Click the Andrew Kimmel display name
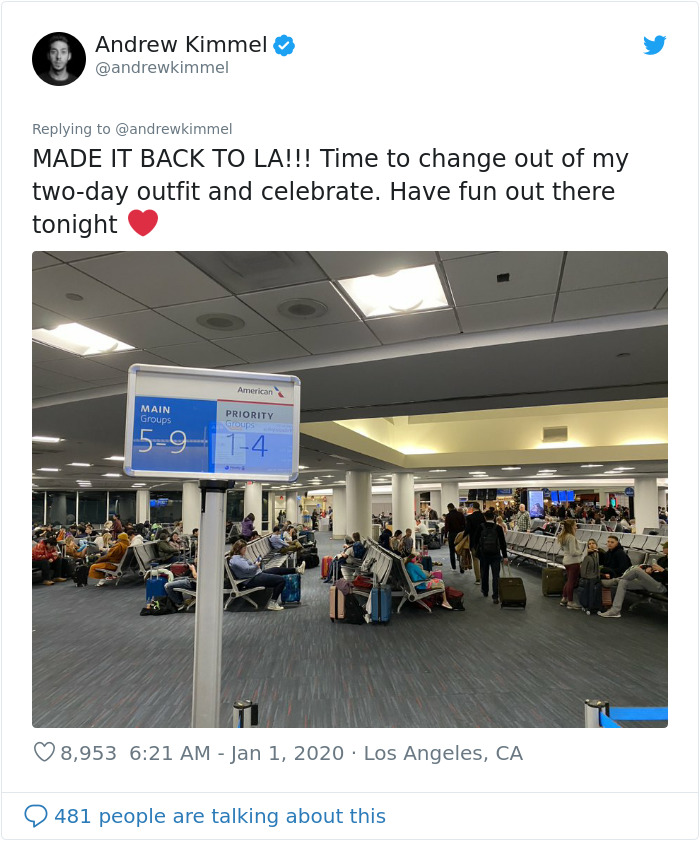Image resolution: width=700 pixels, height=841 pixels. [x=184, y=44]
